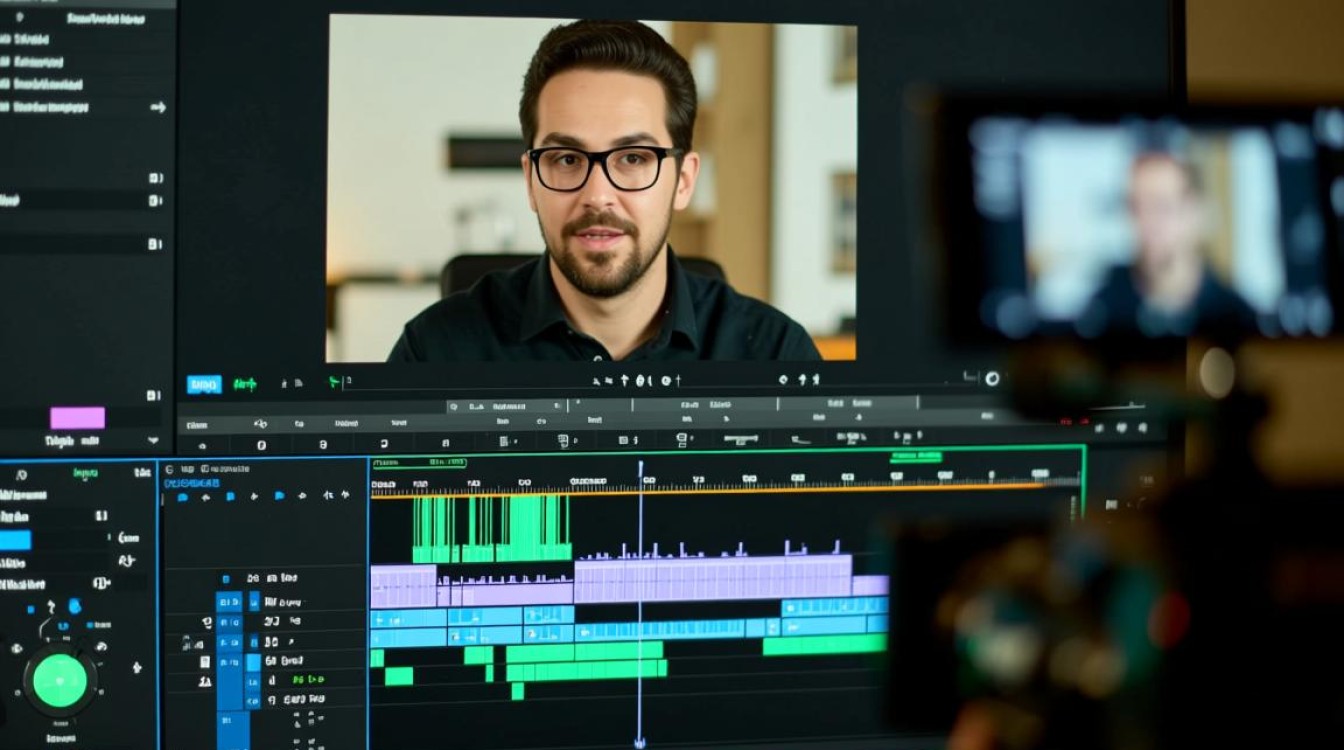Click the green label tab above the timeline ruler

click(x=418, y=462)
